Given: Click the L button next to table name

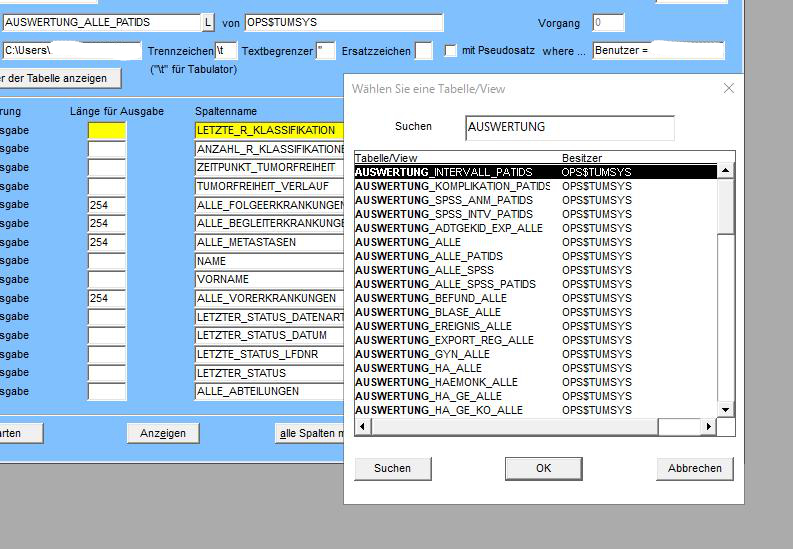Looking at the screenshot, I should pos(208,22).
